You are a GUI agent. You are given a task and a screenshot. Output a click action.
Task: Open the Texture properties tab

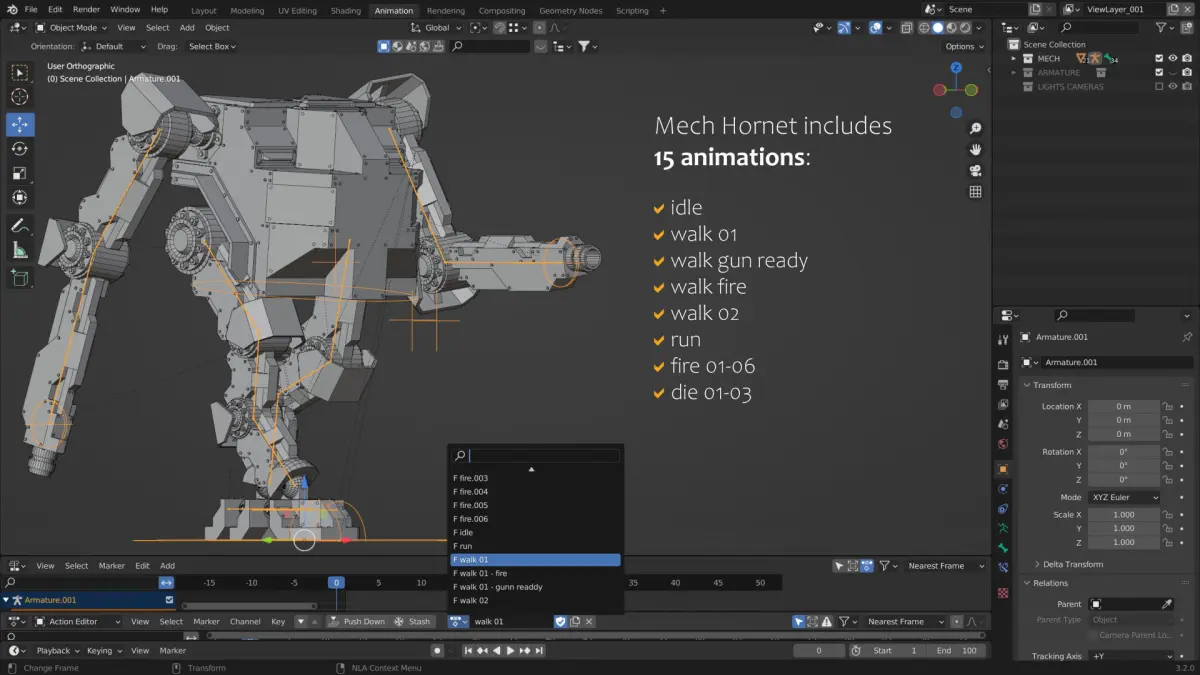(1003, 593)
